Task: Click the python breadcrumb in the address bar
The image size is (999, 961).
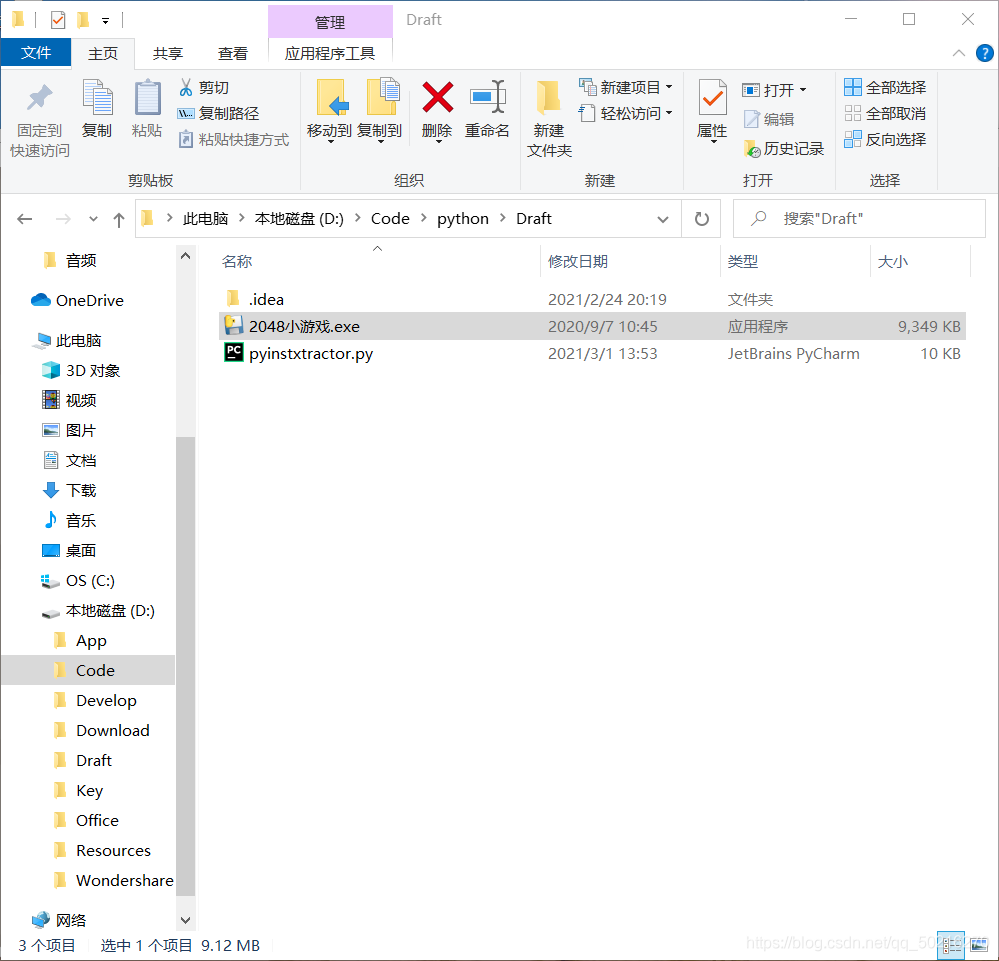Action: pyautogui.click(x=463, y=219)
